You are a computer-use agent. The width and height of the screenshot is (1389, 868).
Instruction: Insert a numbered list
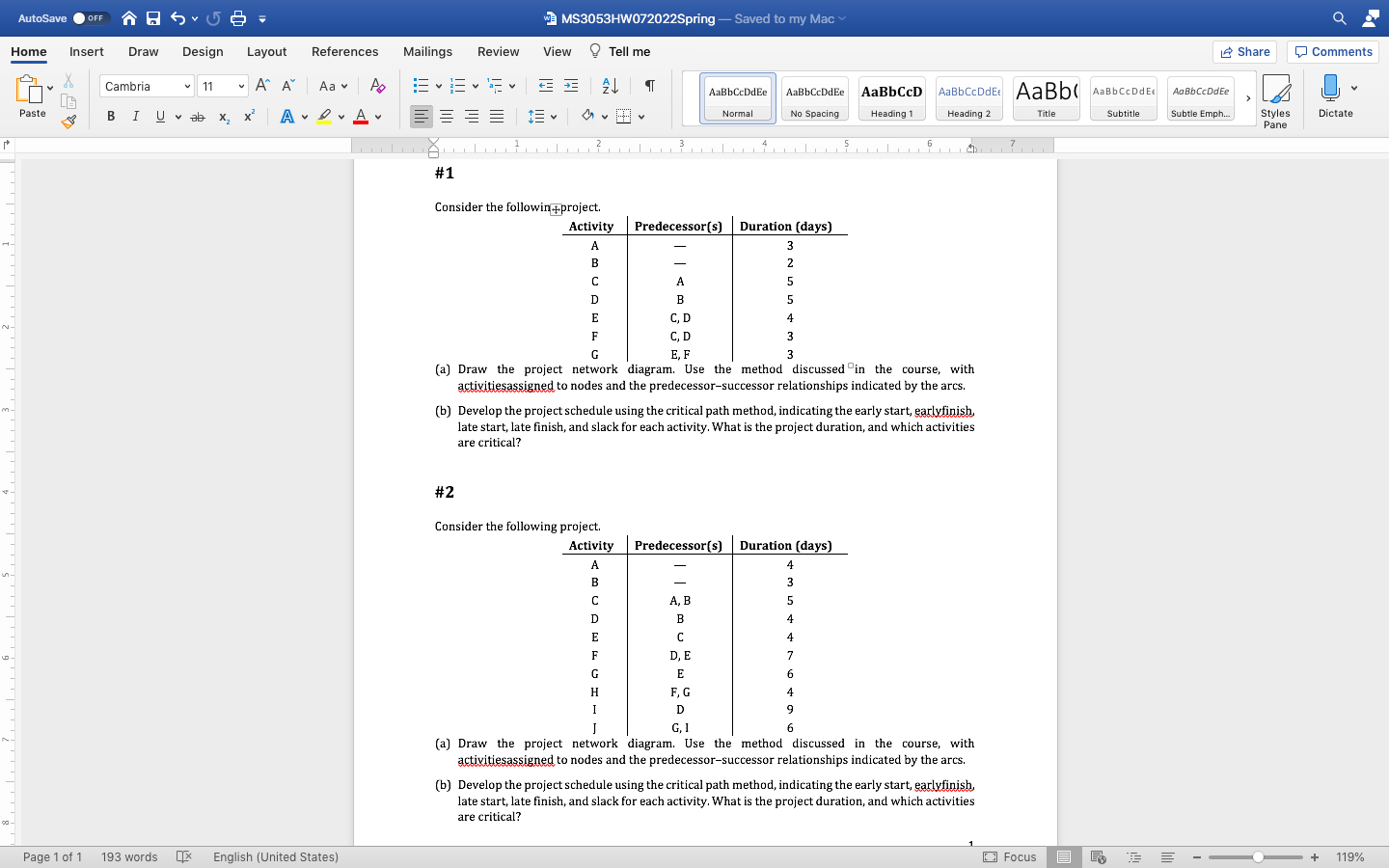point(458,86)
